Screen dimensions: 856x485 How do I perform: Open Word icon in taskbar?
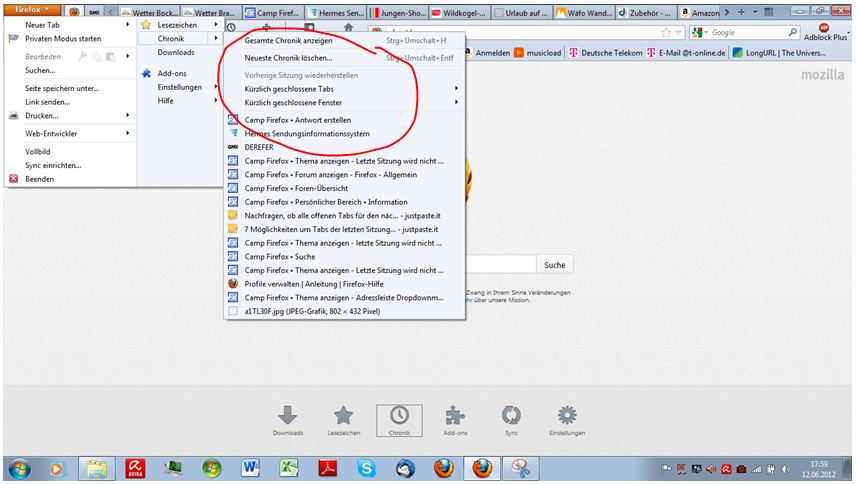(250, 469)
